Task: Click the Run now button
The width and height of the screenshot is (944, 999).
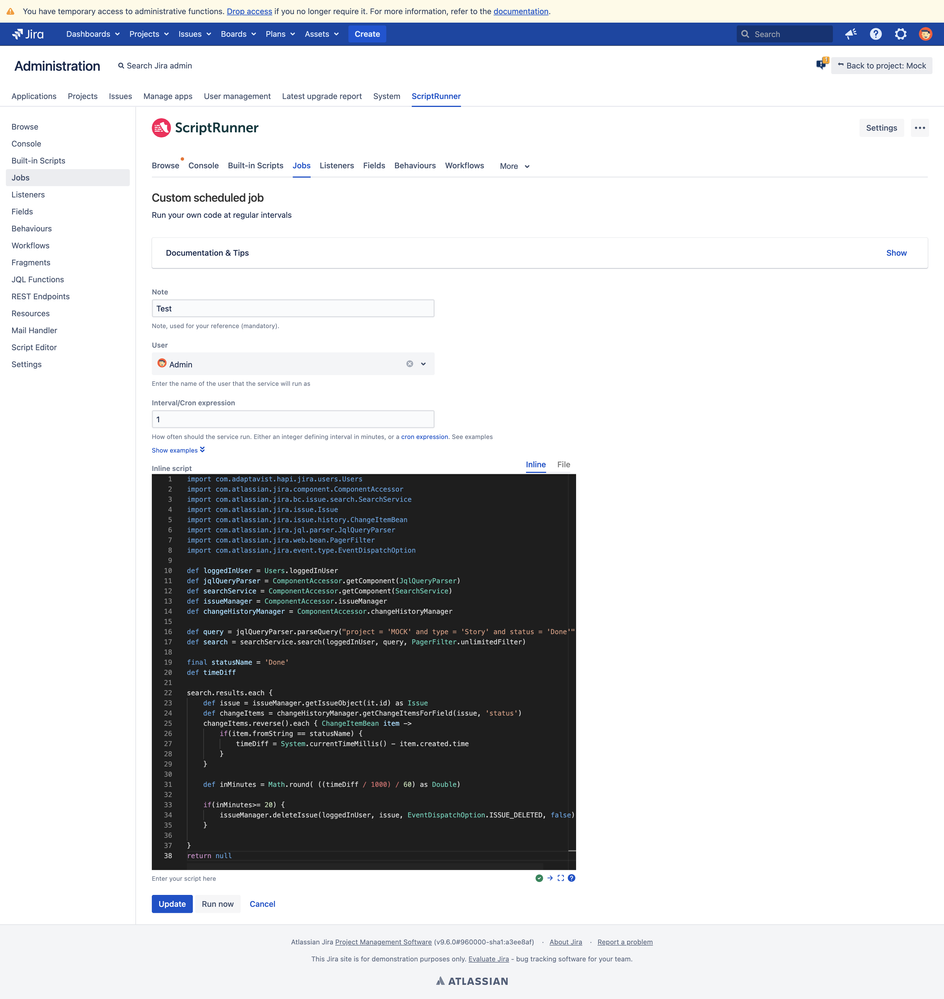Action: pyautogui.click(x=218, y=904)
